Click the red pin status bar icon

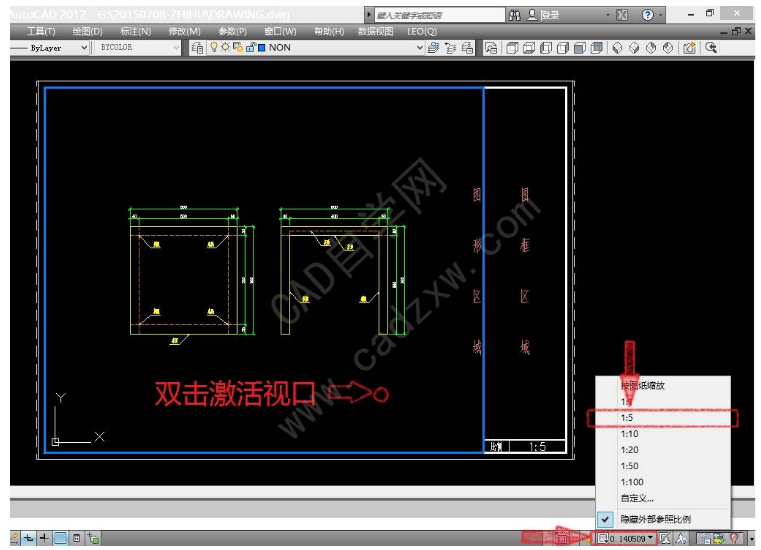(x=734, y=538)
